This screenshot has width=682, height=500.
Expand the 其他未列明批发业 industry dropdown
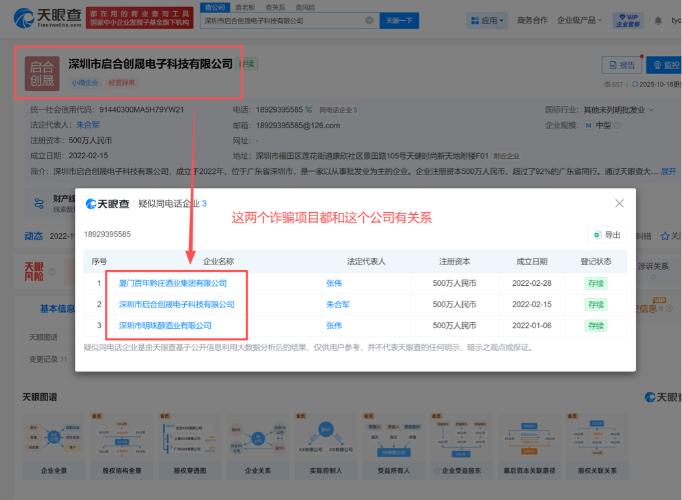pos(618,110)
